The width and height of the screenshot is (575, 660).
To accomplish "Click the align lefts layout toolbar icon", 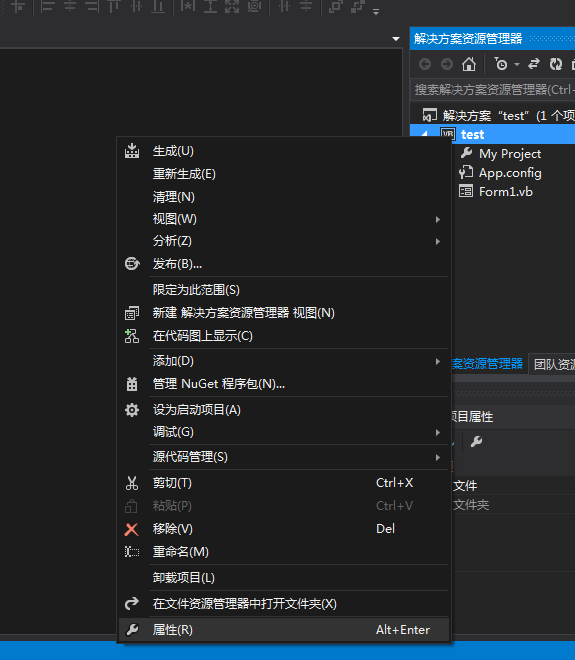I will pyautogui.click(x=48, y=6).
